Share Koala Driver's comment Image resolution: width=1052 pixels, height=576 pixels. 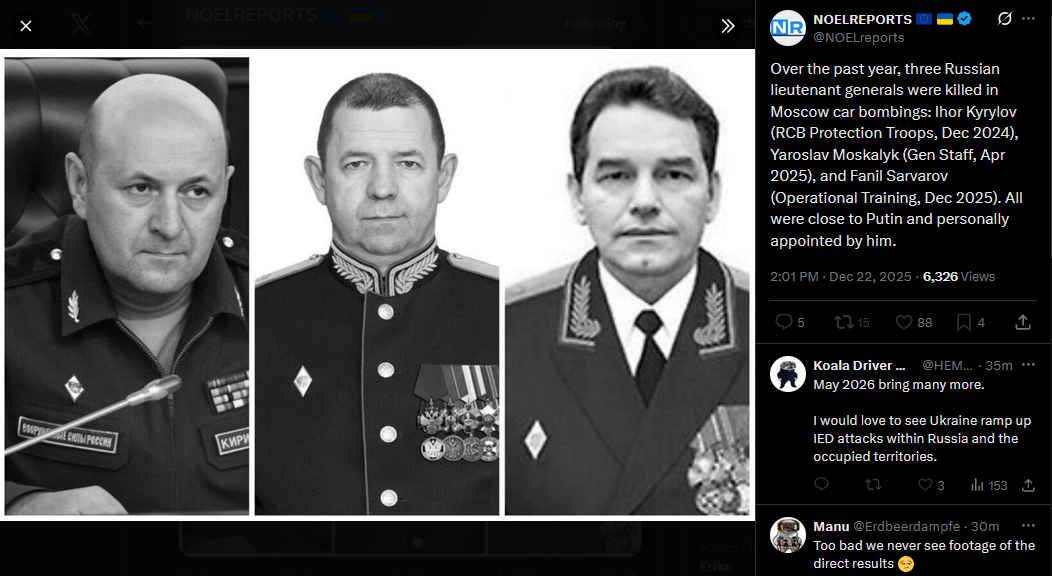coord(1029,485)
